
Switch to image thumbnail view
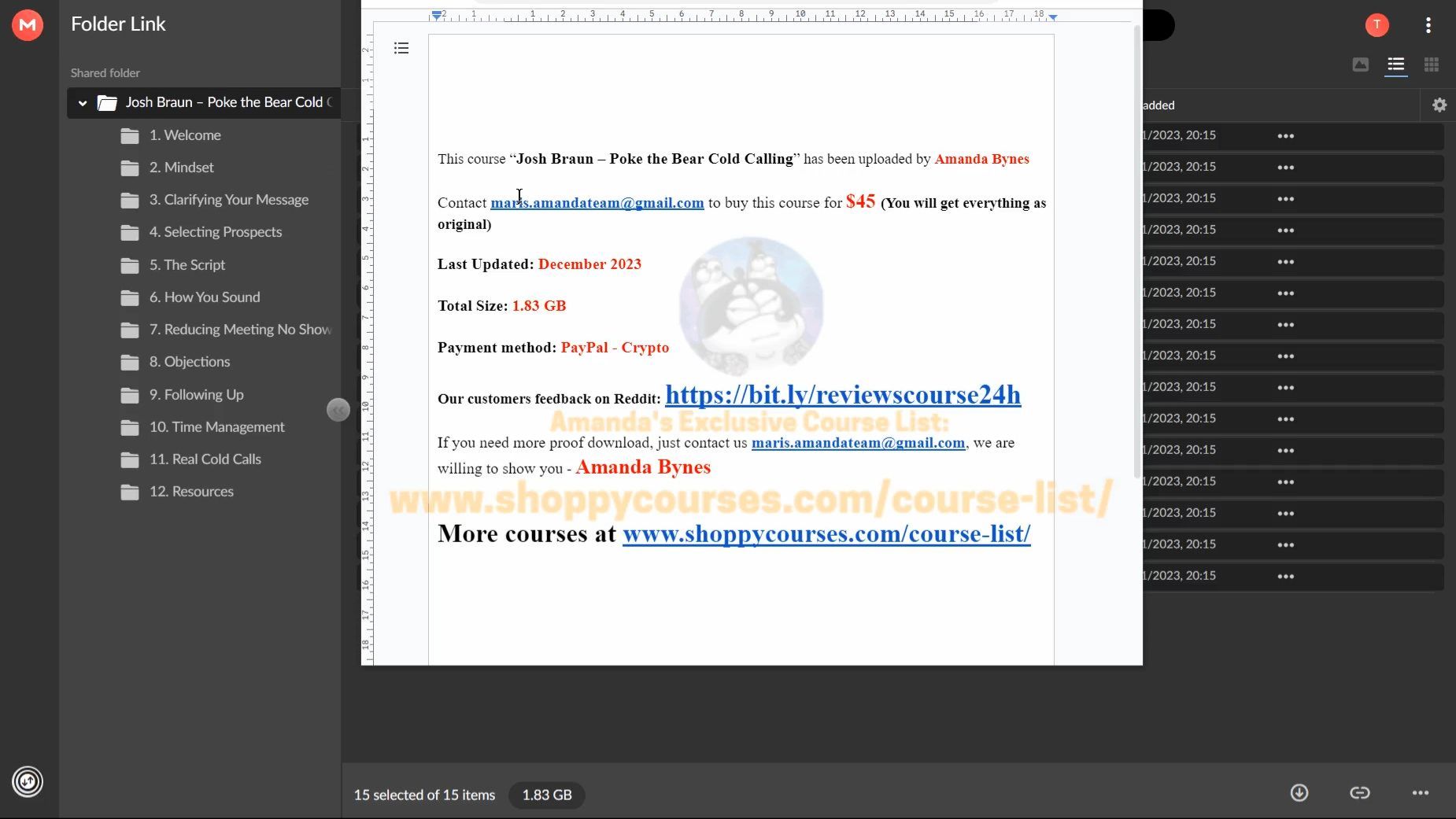(1361, 65)
